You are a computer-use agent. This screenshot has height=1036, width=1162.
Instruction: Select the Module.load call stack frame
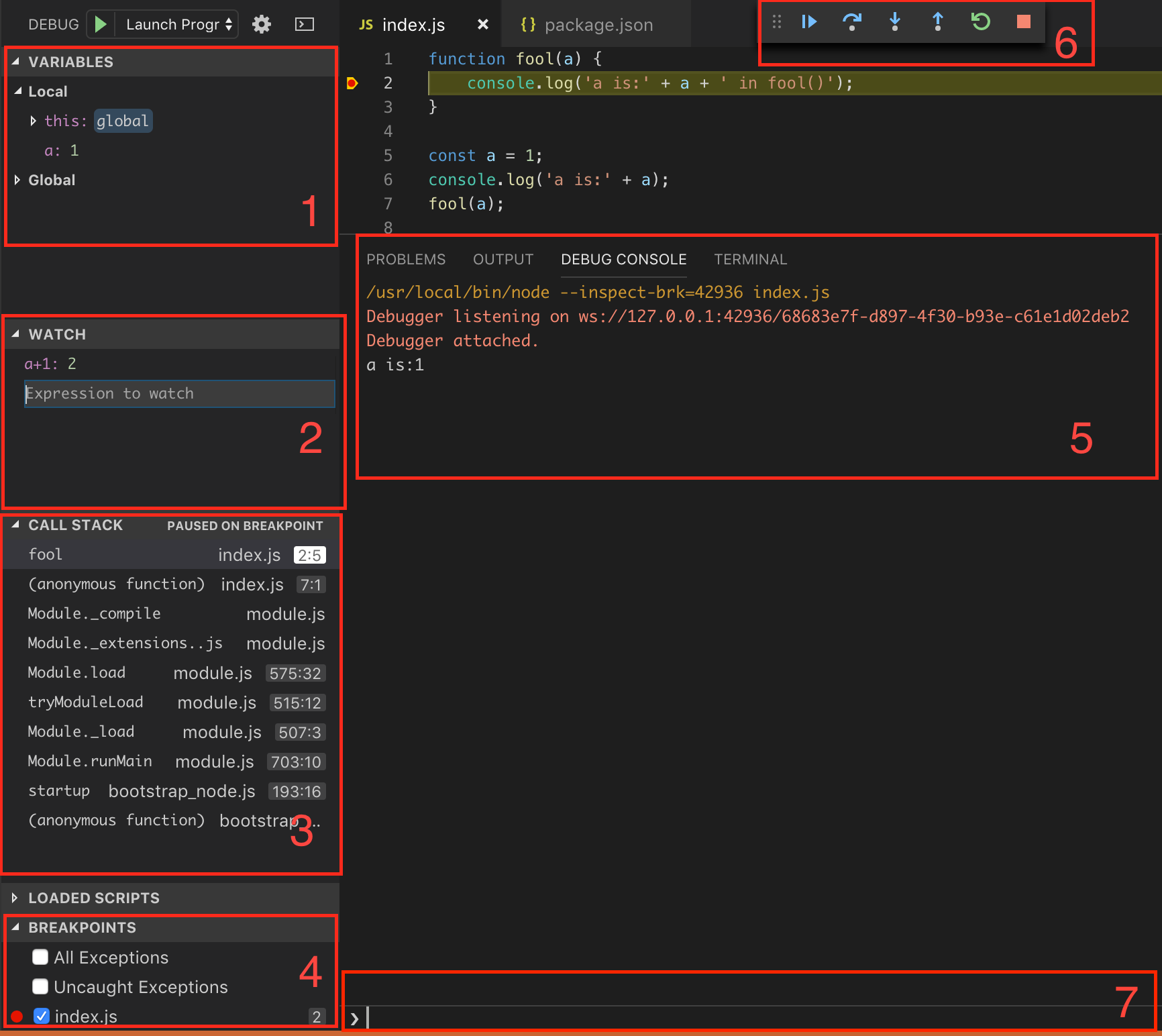click(76, 673)
